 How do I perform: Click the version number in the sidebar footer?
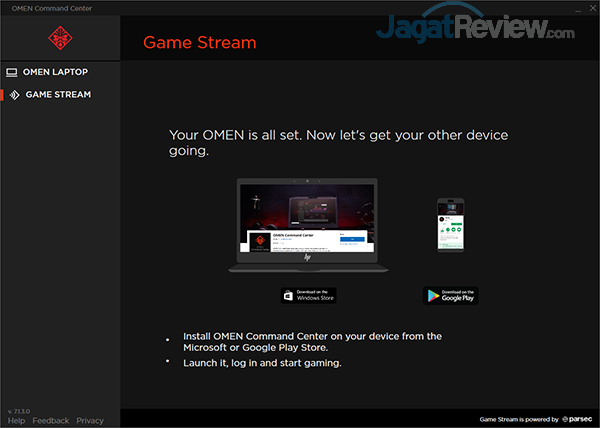19,411
